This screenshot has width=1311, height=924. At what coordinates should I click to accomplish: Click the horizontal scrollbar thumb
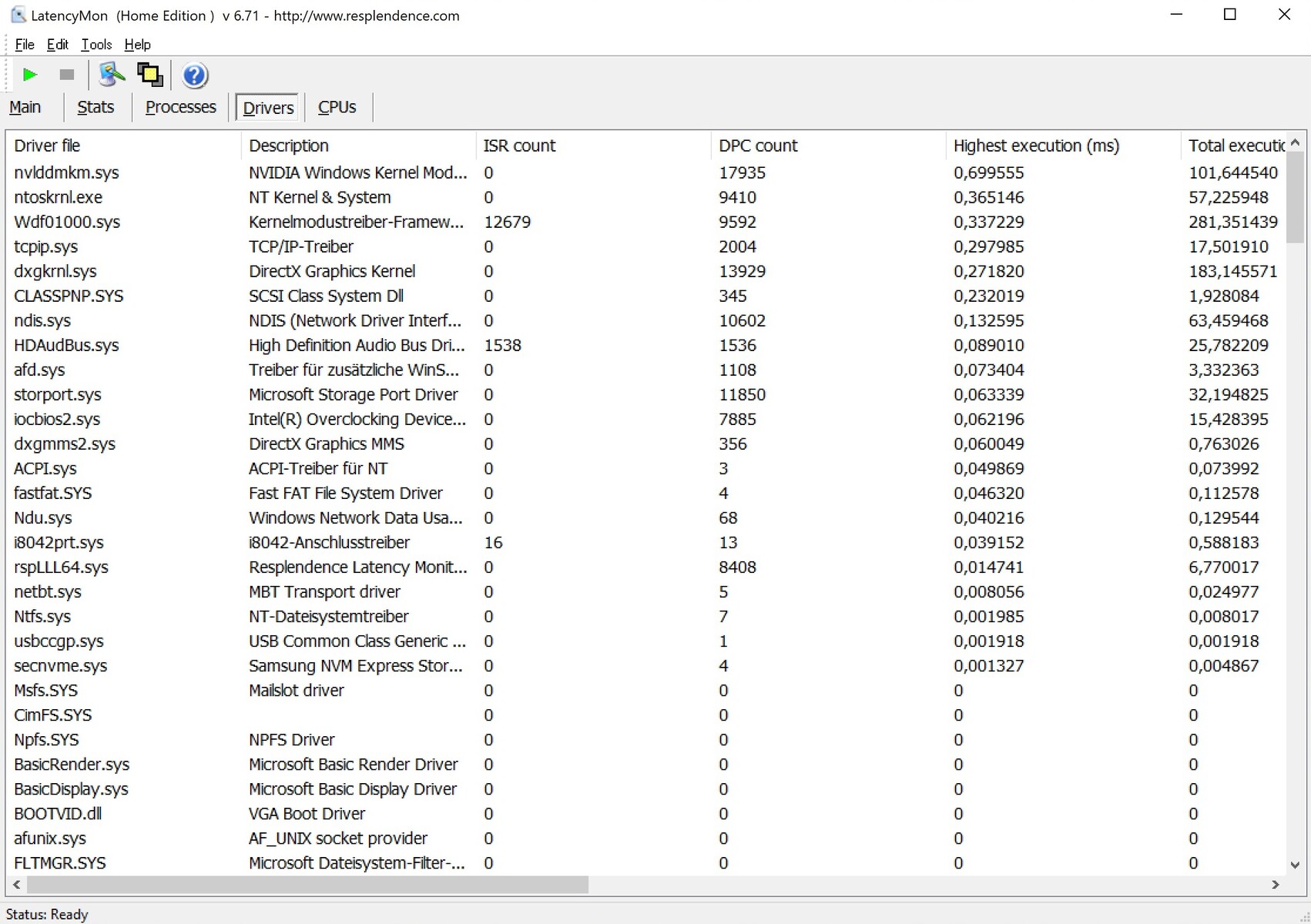point(307,885)
